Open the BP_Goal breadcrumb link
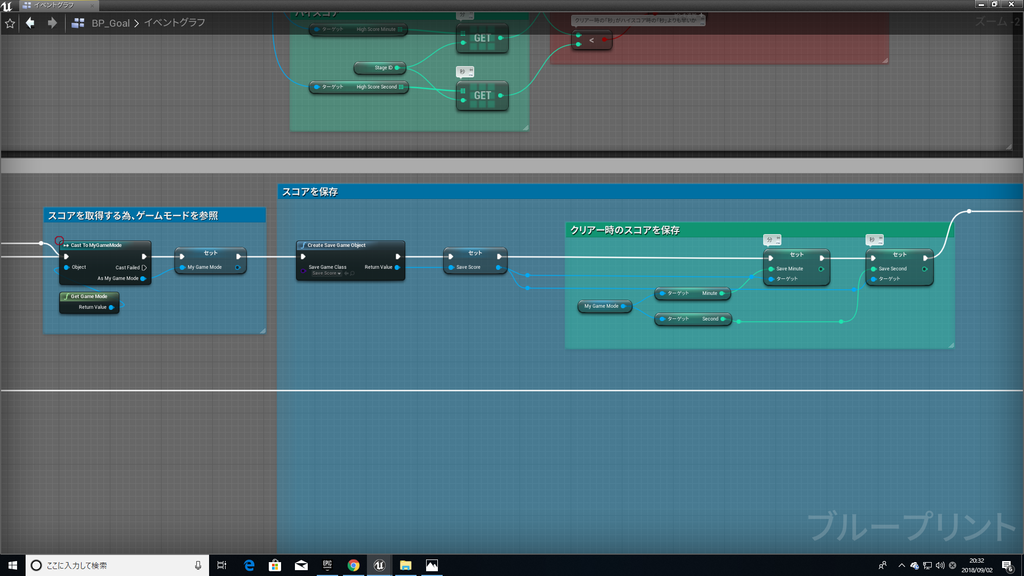 [110, 23]
